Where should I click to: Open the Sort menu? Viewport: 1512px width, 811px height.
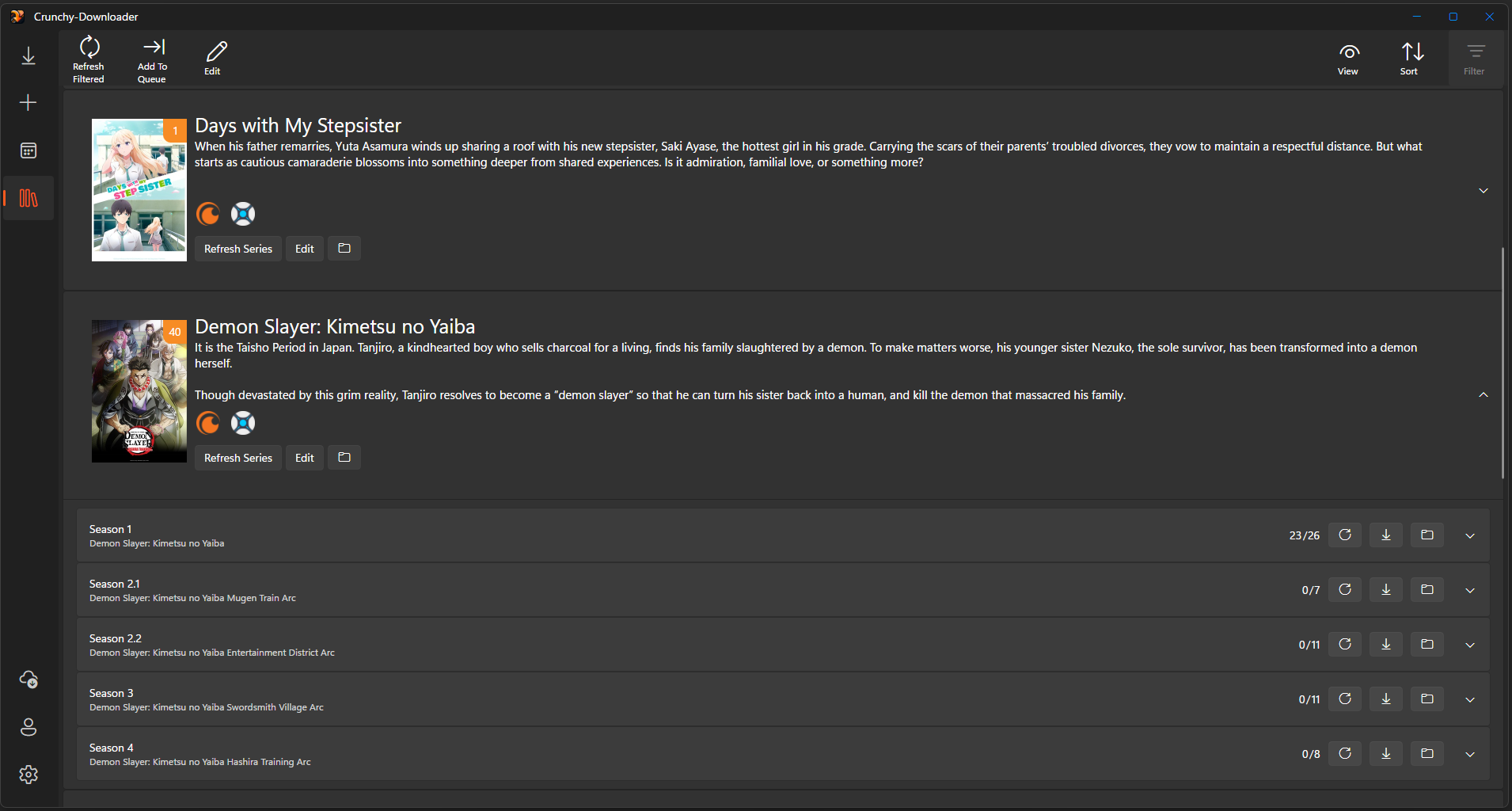[x=1411, y=59]
